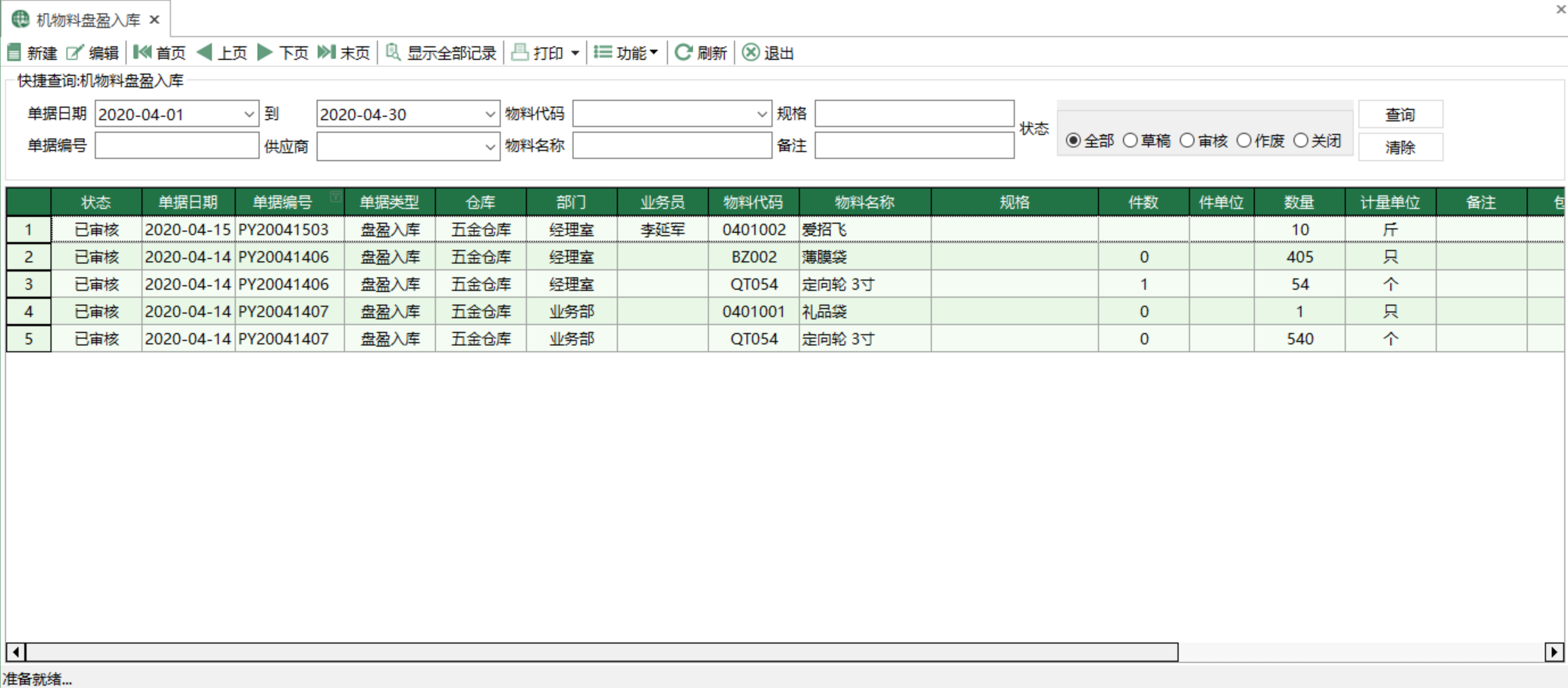Select row 5 header cell
This screenshot has height=688, width=1568.
[29, 339]
